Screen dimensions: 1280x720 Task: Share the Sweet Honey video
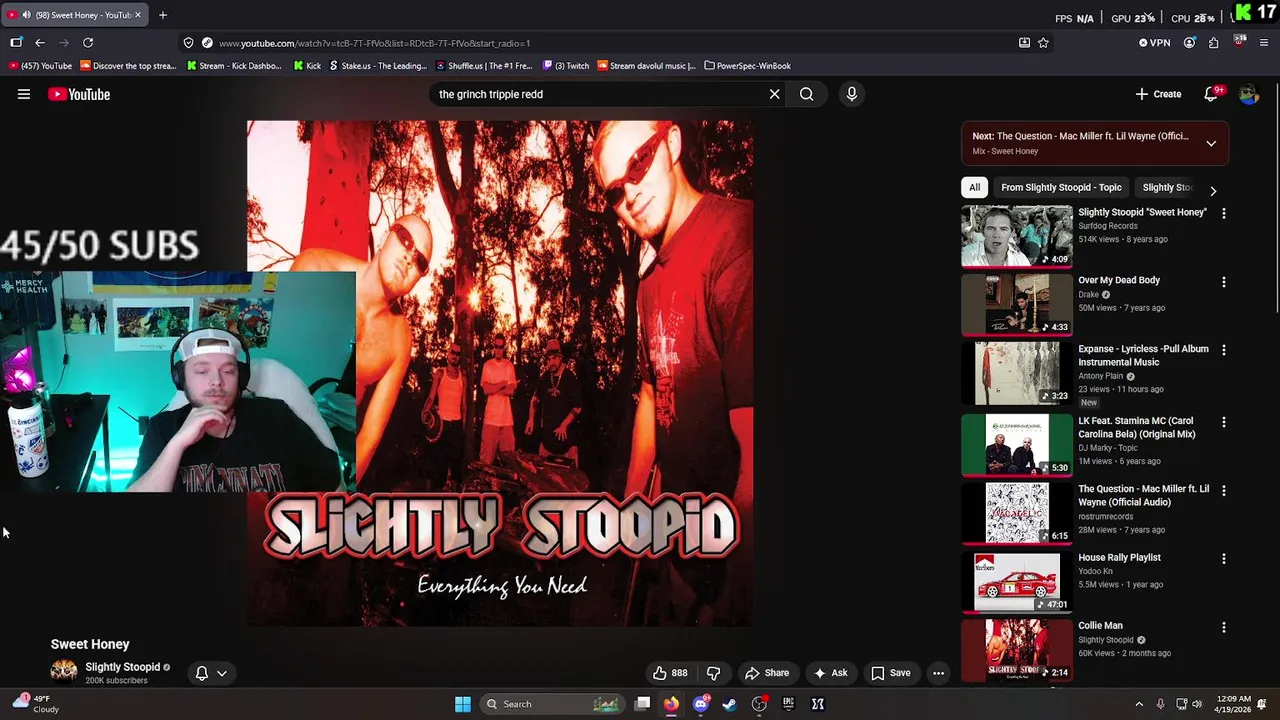pyautogui.click(x=767, y=673)
